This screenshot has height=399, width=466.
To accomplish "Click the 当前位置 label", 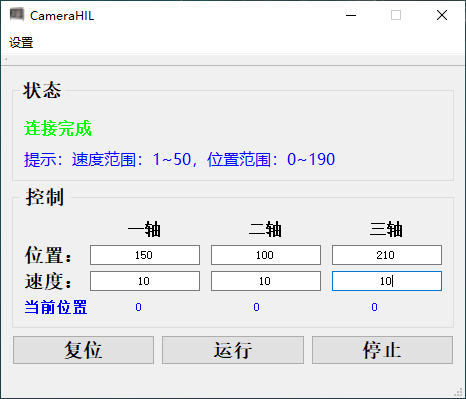I will tap(56, 307).
